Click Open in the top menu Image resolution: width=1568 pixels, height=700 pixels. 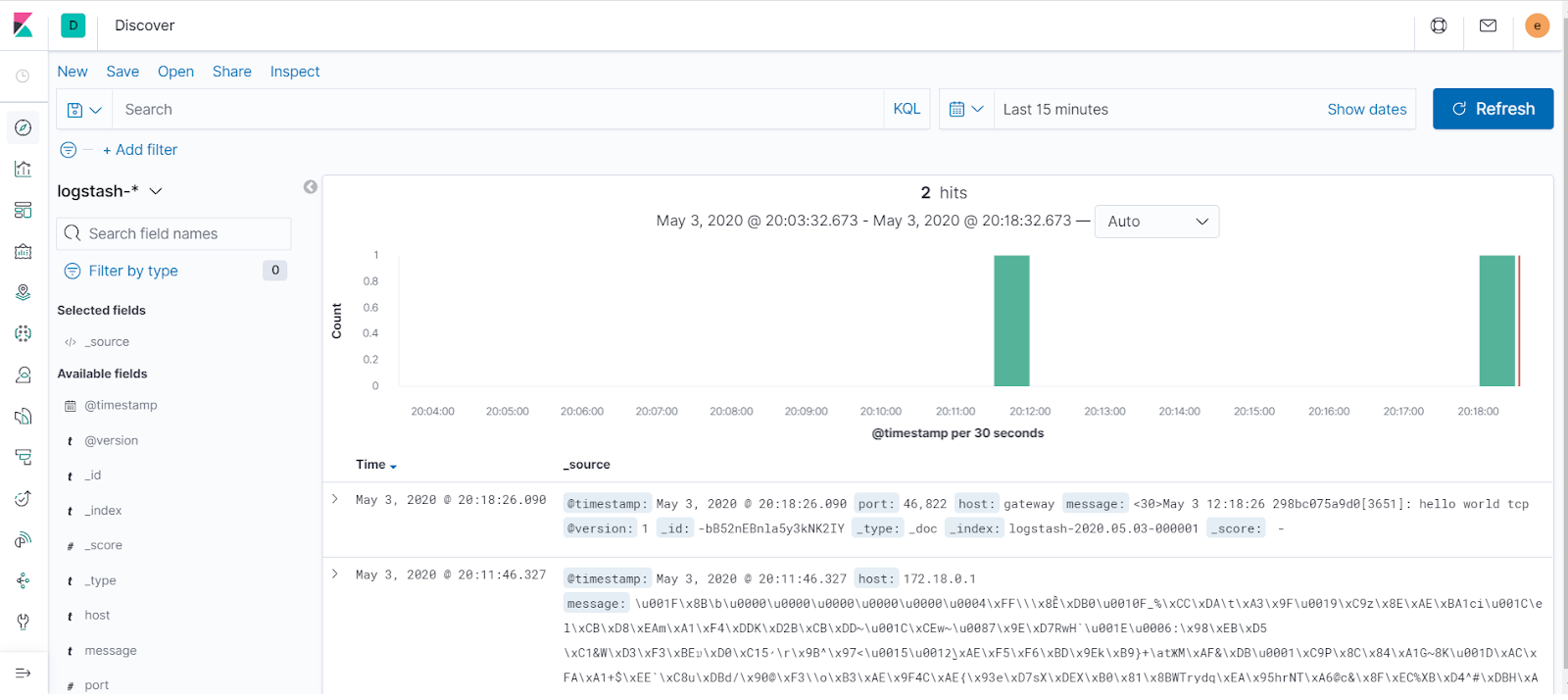tap(175, 72)
